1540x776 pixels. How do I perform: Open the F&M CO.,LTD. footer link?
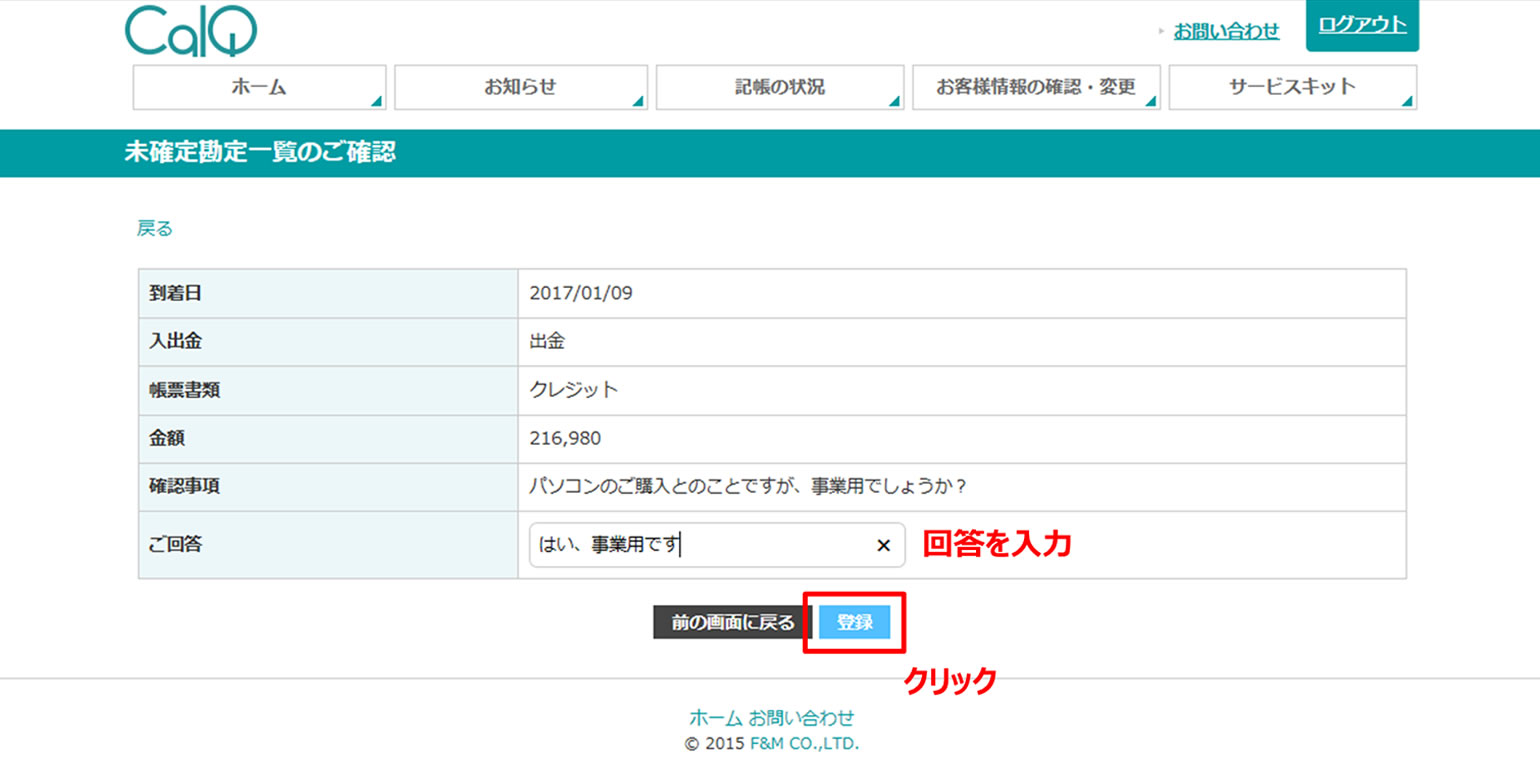click(805, 743)
